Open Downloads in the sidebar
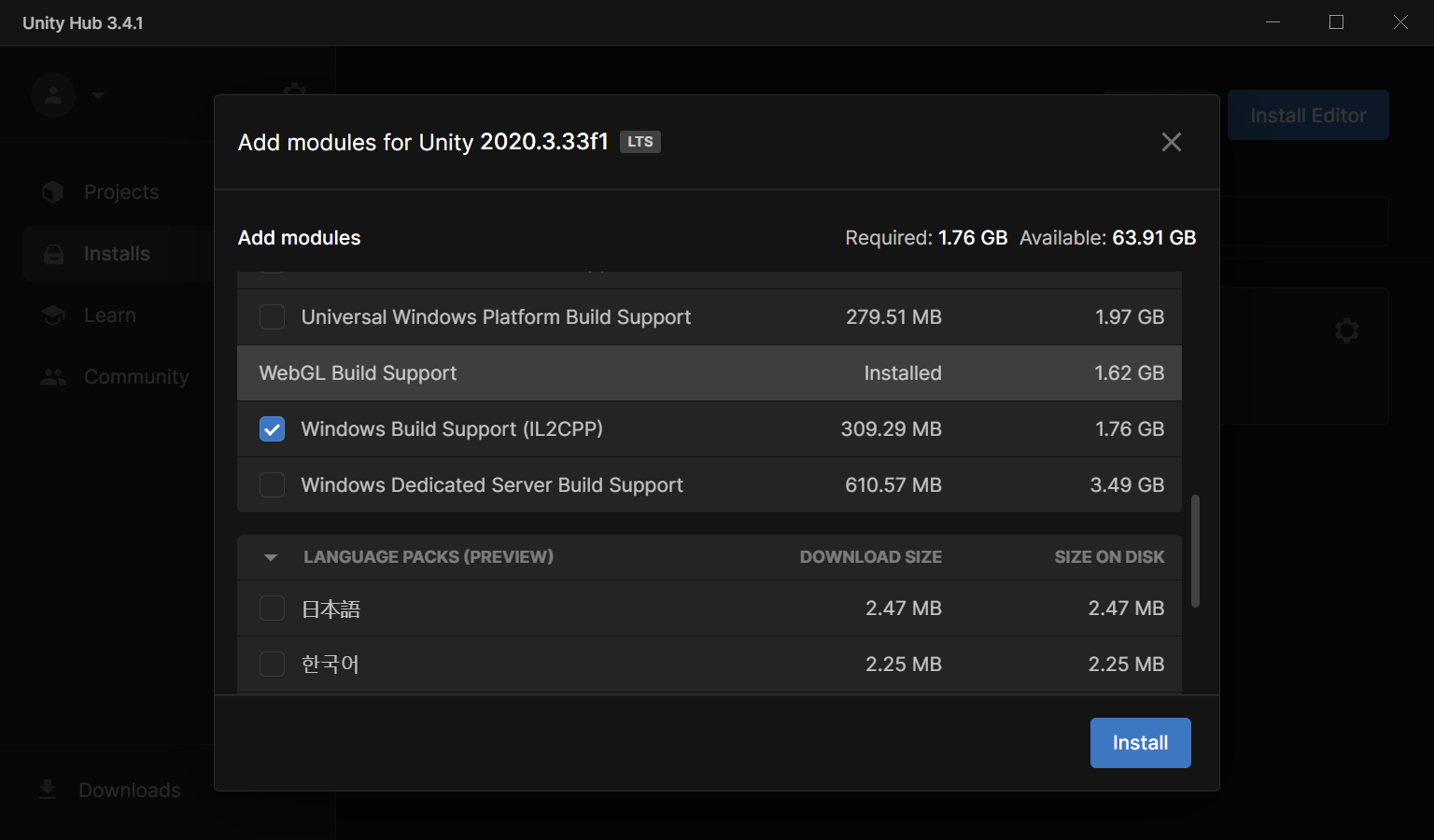This screenshot has width=1434, height=840. click(x=110, y=791)
